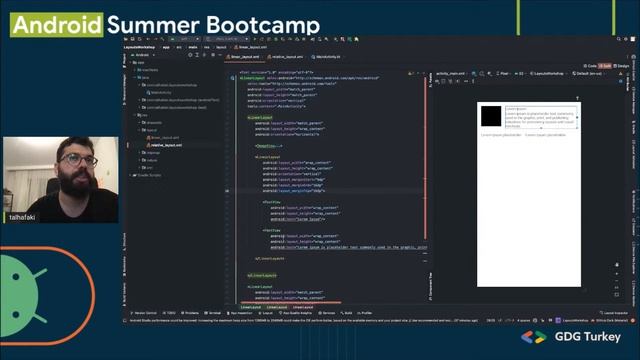Select the Lorem ipsum text block in preview
This screenshot has width=640, height=360.
tap(541, 118)
